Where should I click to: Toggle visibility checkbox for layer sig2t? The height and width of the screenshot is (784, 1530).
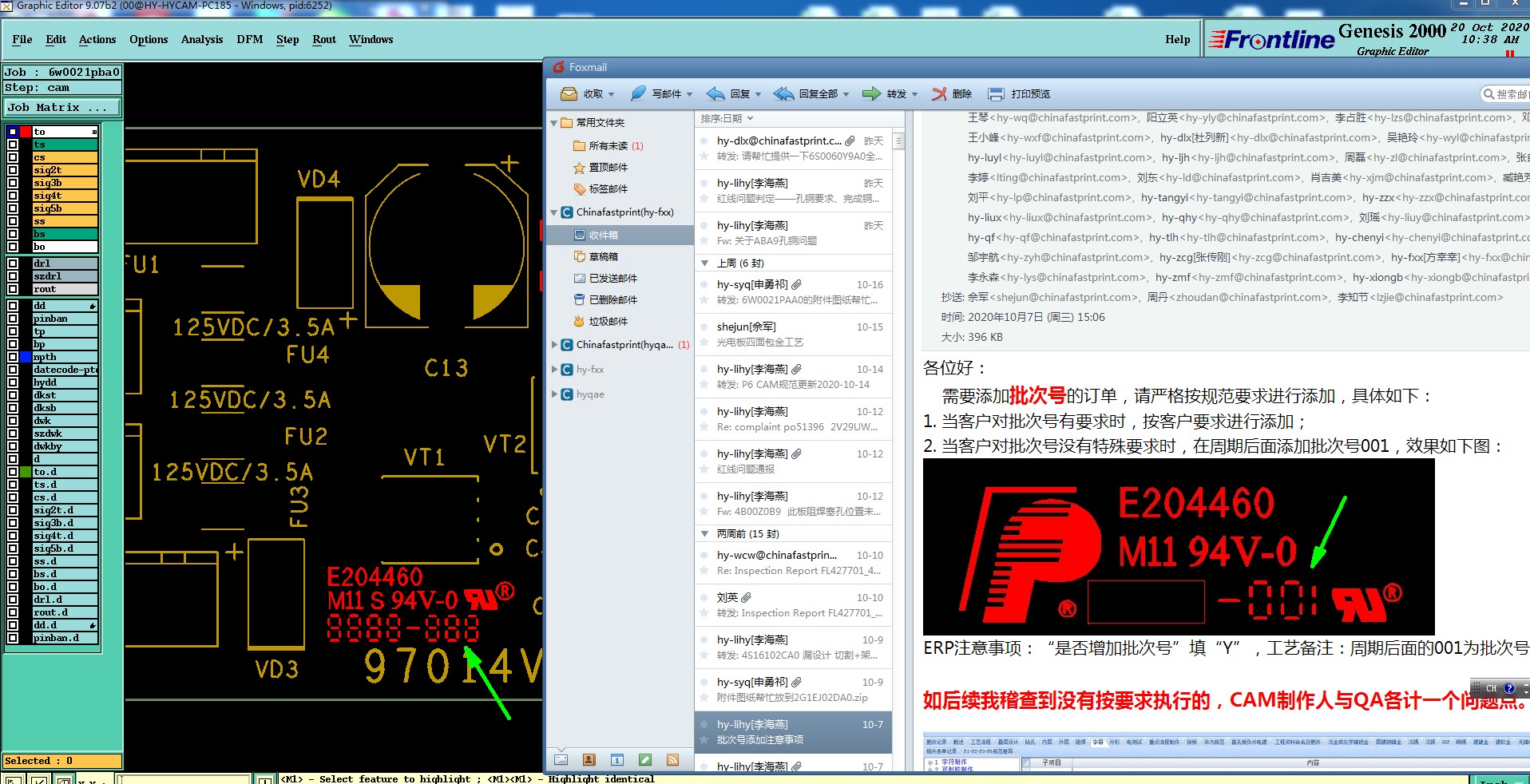13,170
